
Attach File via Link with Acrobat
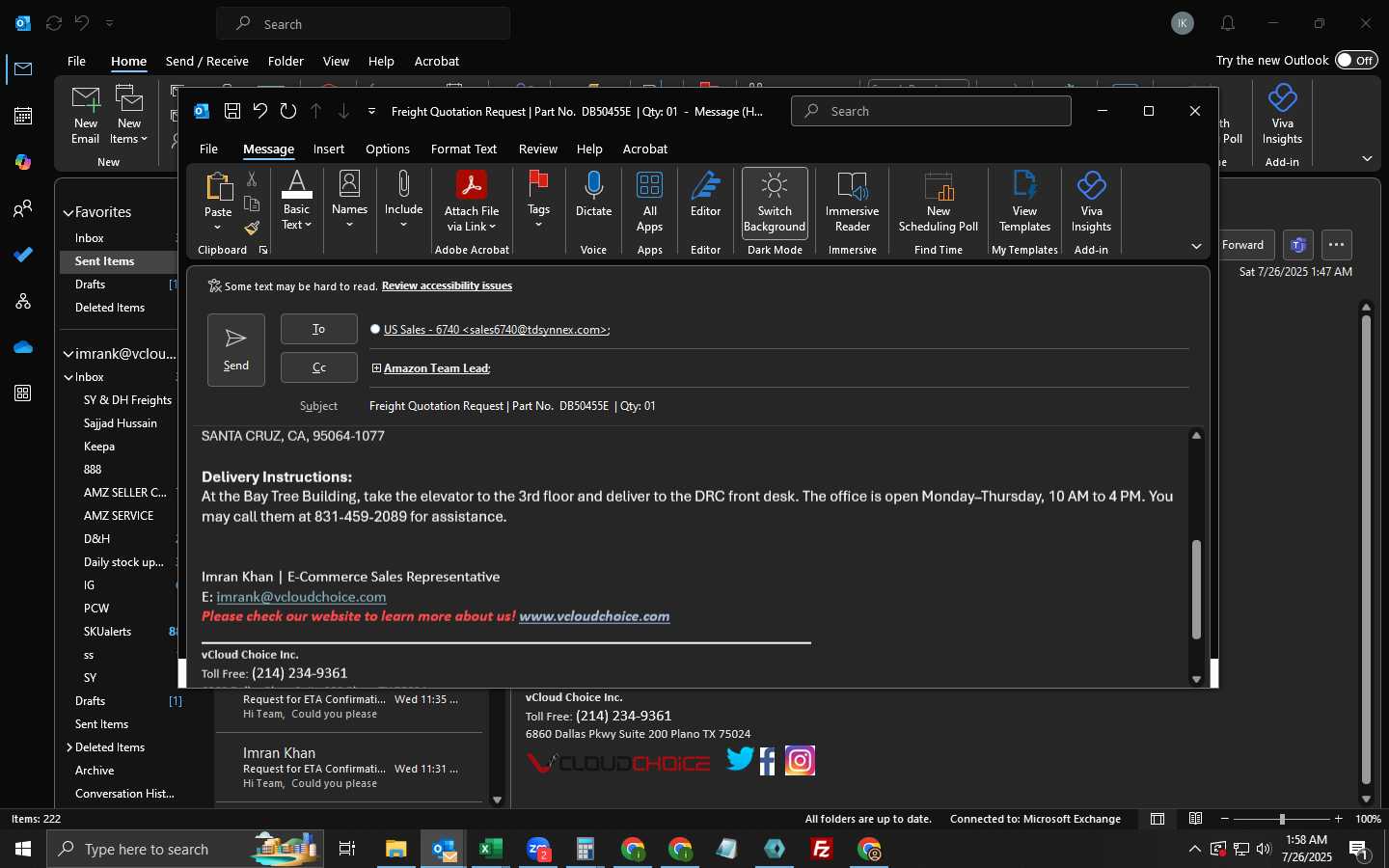pos(472,201)
